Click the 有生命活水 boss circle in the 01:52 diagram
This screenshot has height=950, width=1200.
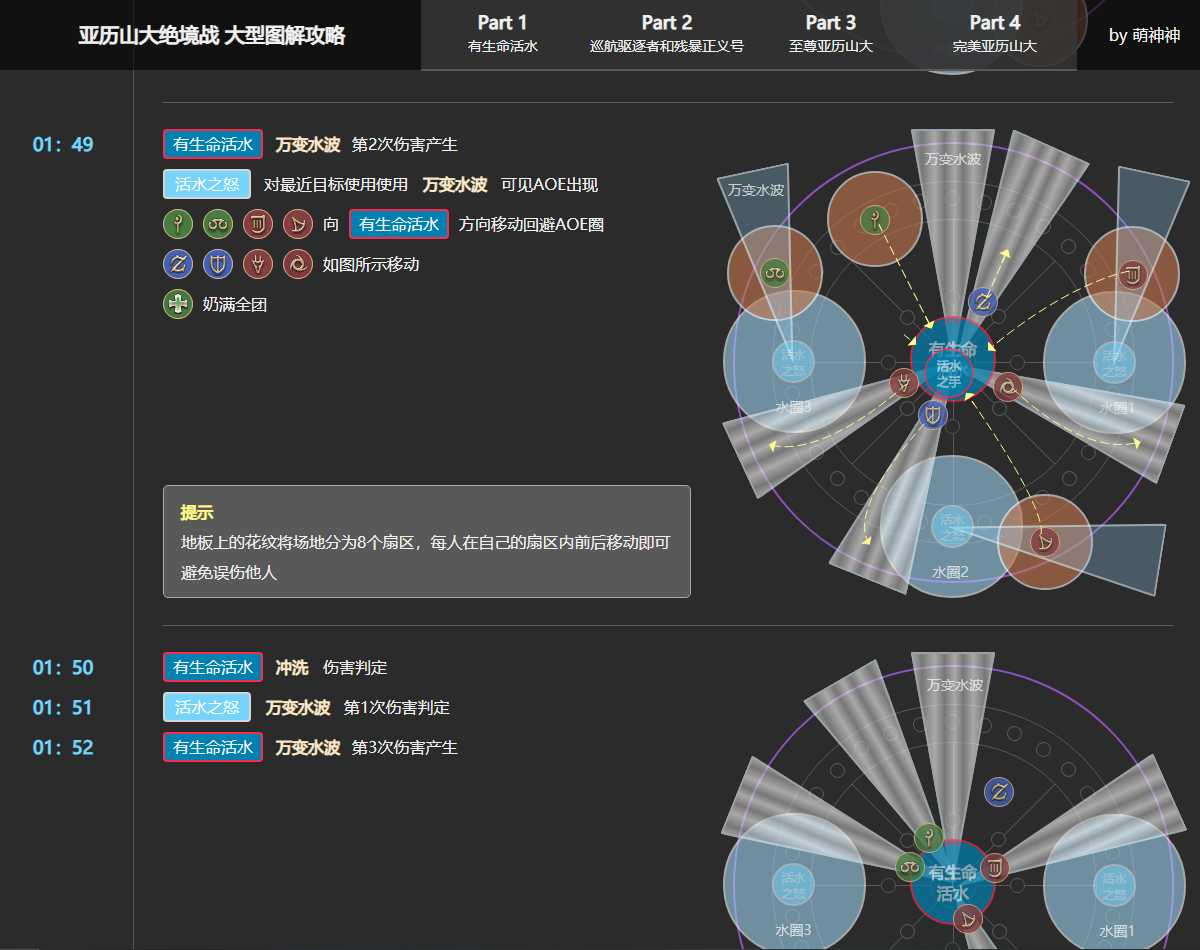tap(952, 883)
